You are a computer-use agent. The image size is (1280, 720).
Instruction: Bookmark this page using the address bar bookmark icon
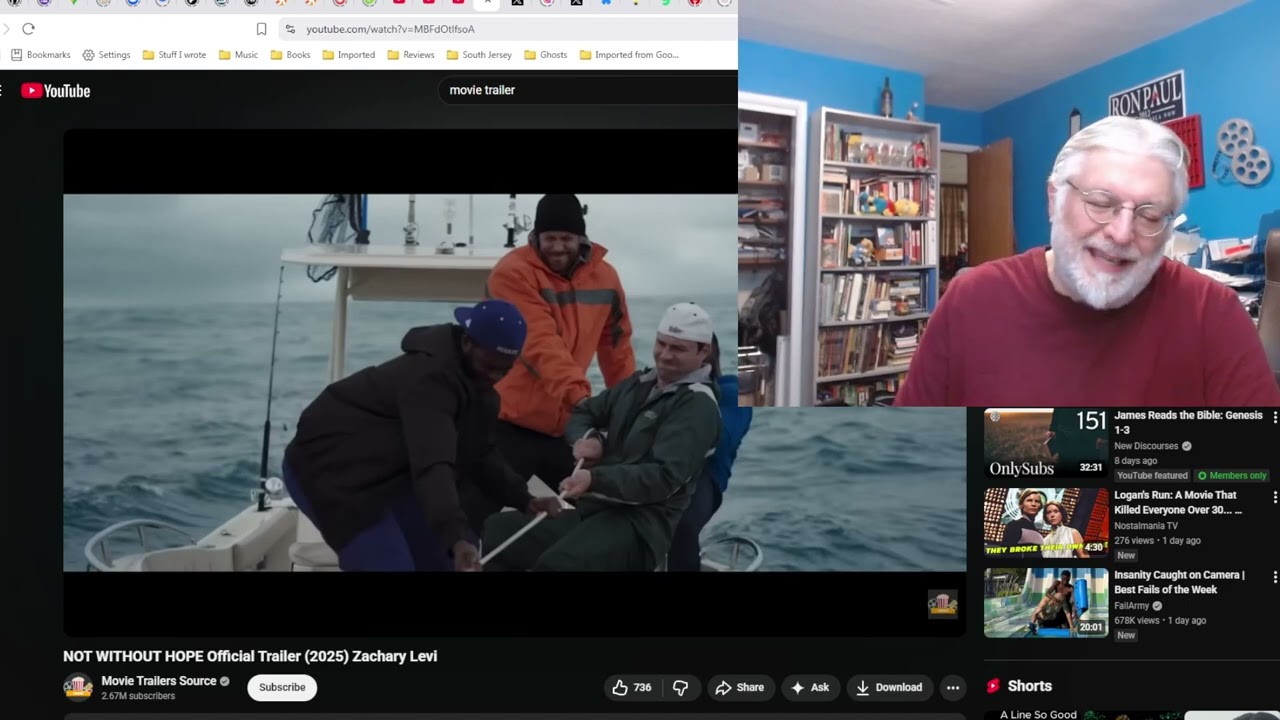click(x=261, y=29)
